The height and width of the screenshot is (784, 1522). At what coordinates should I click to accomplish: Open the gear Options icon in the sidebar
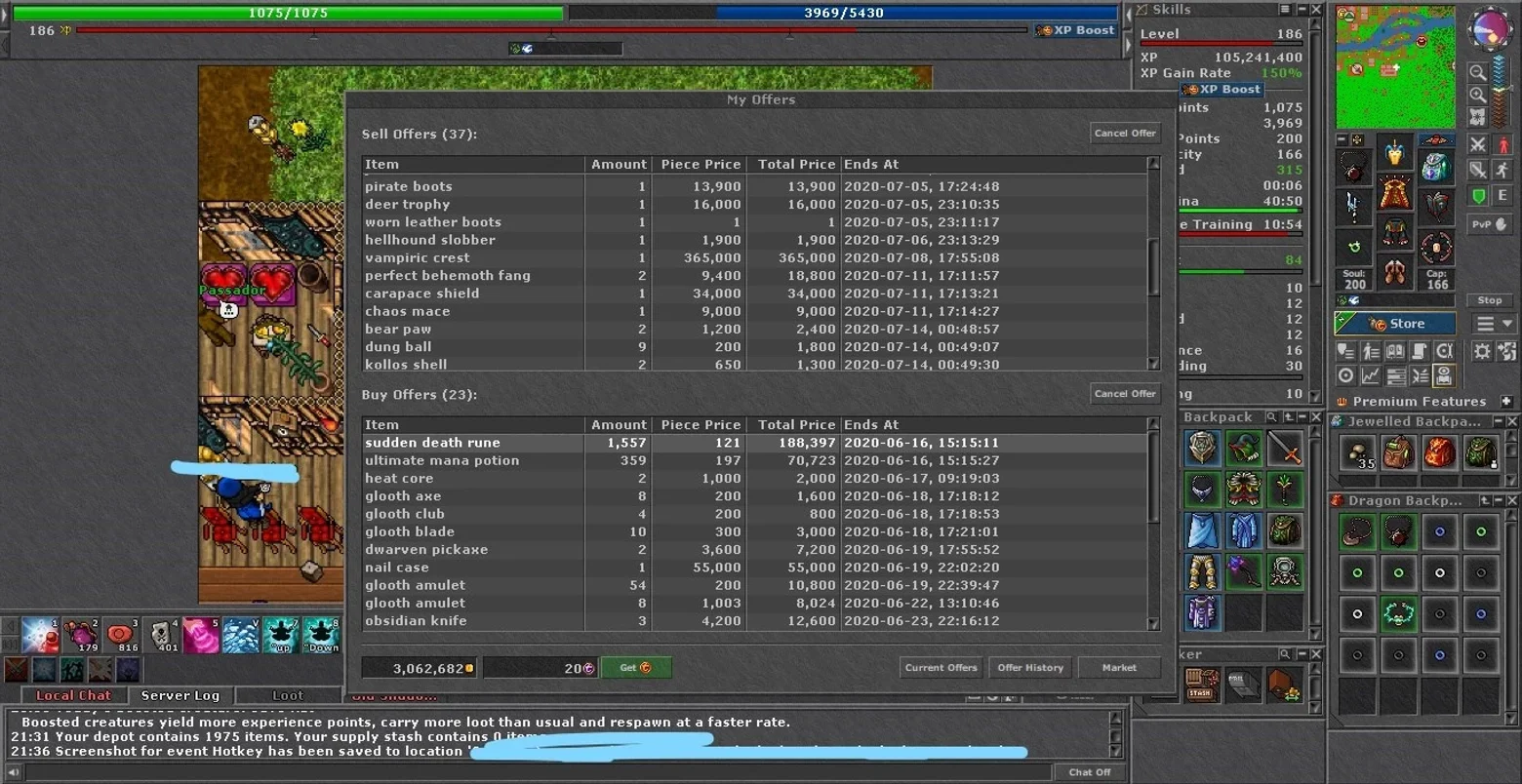click(1483, 351)
